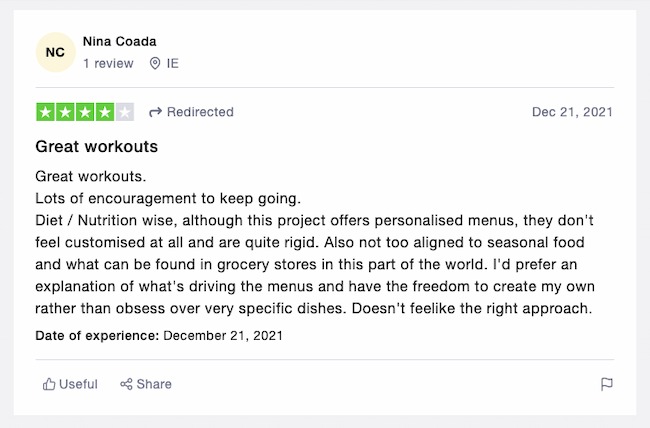The image size is (650, 428).
Task: Click the NC reviewer avatar circle
Action: tap(55, 52)
